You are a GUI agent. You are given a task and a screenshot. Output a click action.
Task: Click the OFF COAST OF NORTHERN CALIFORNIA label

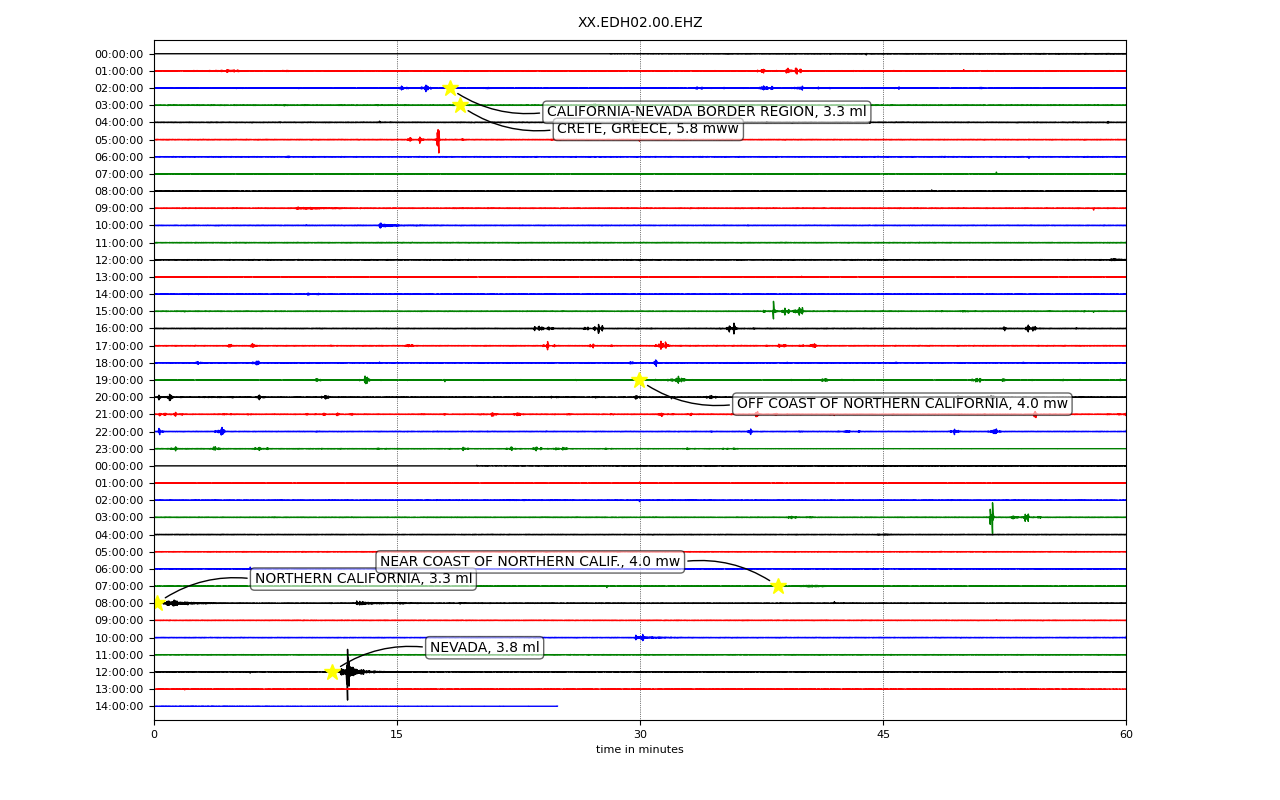tap(903, 404)
